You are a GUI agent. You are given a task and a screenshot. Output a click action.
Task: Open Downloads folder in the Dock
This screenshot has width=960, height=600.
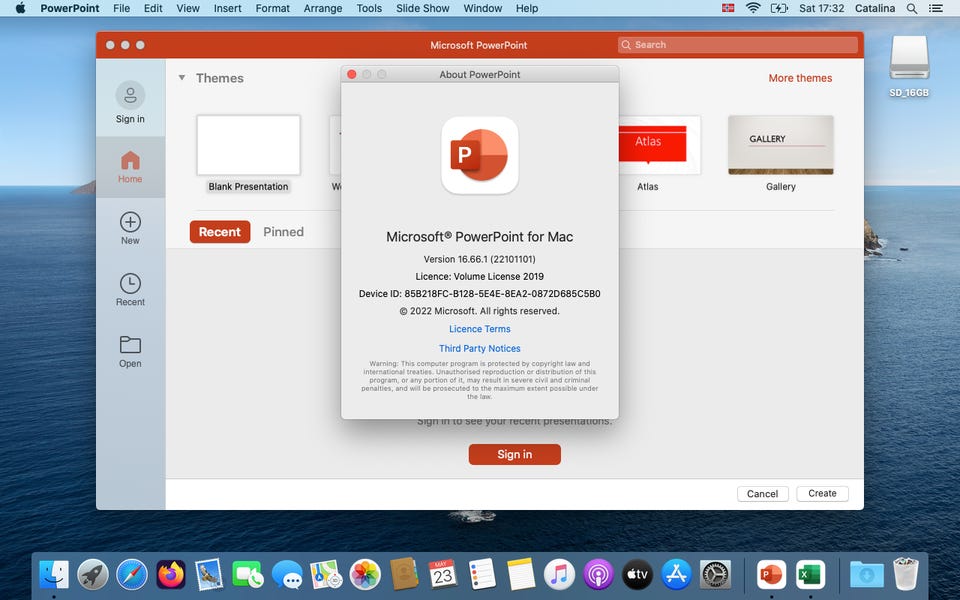click(866, 575)
